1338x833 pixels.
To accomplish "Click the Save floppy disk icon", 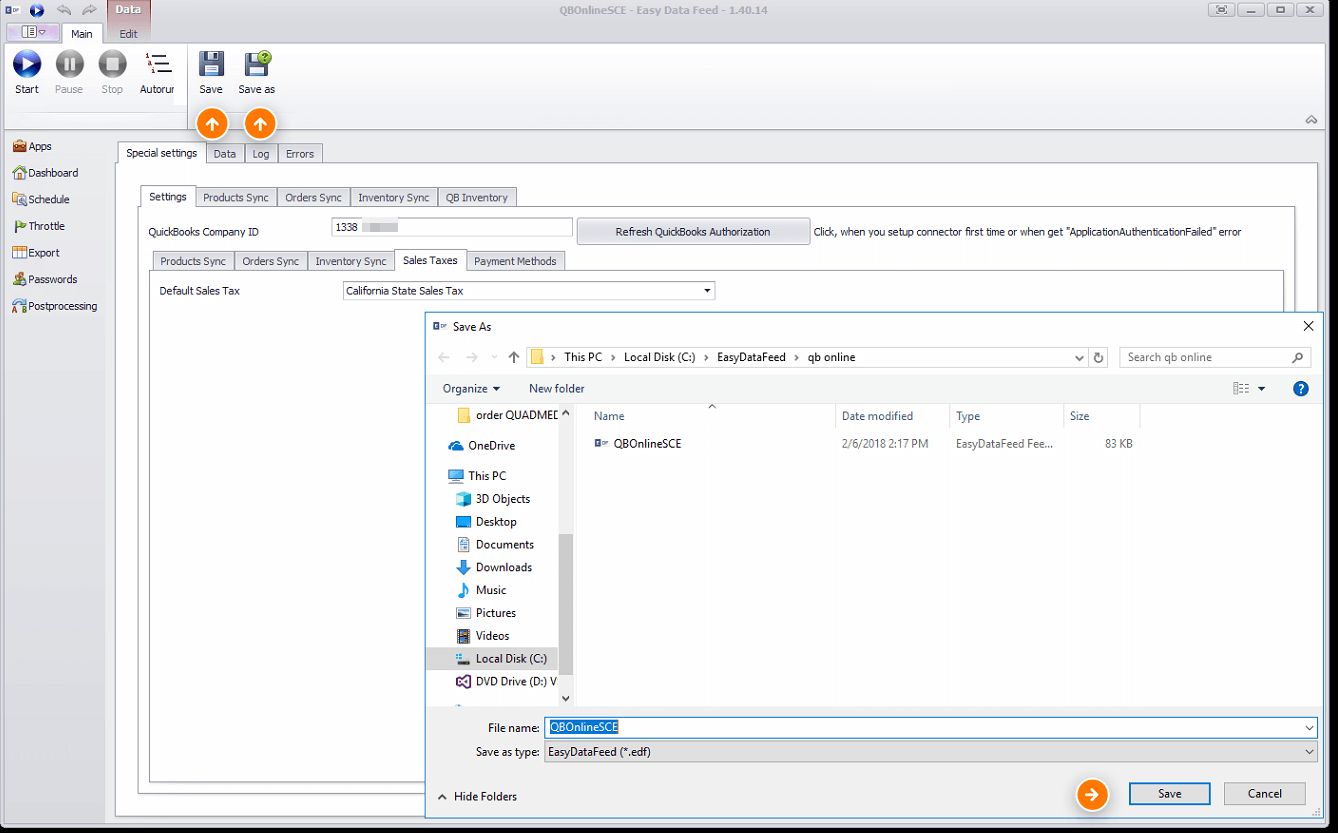I will click(x=211, y=65).
